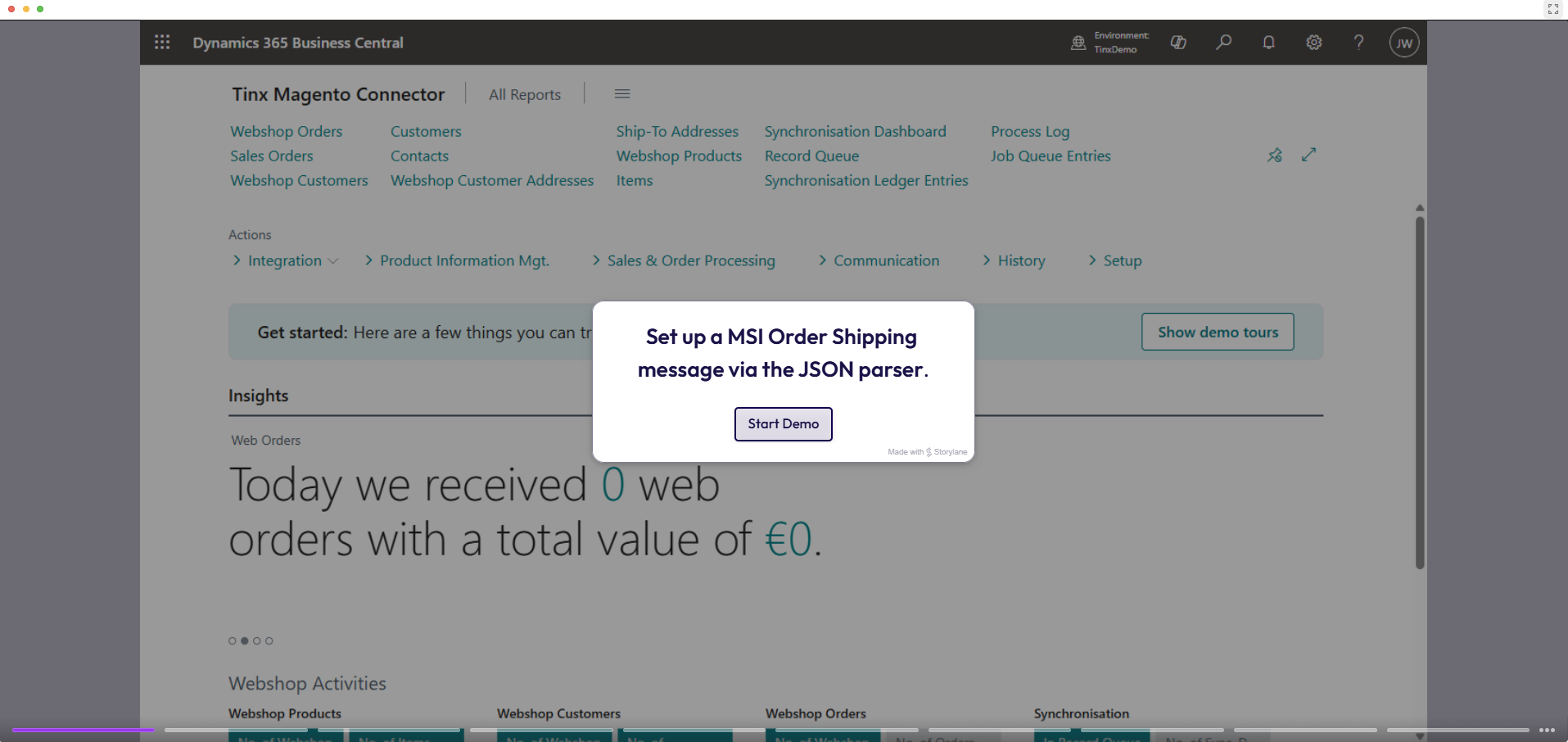This screenshot has width=1568, height=742.
Task: Open Job Queue Entries link
Action: click(x=1051, y=156)
